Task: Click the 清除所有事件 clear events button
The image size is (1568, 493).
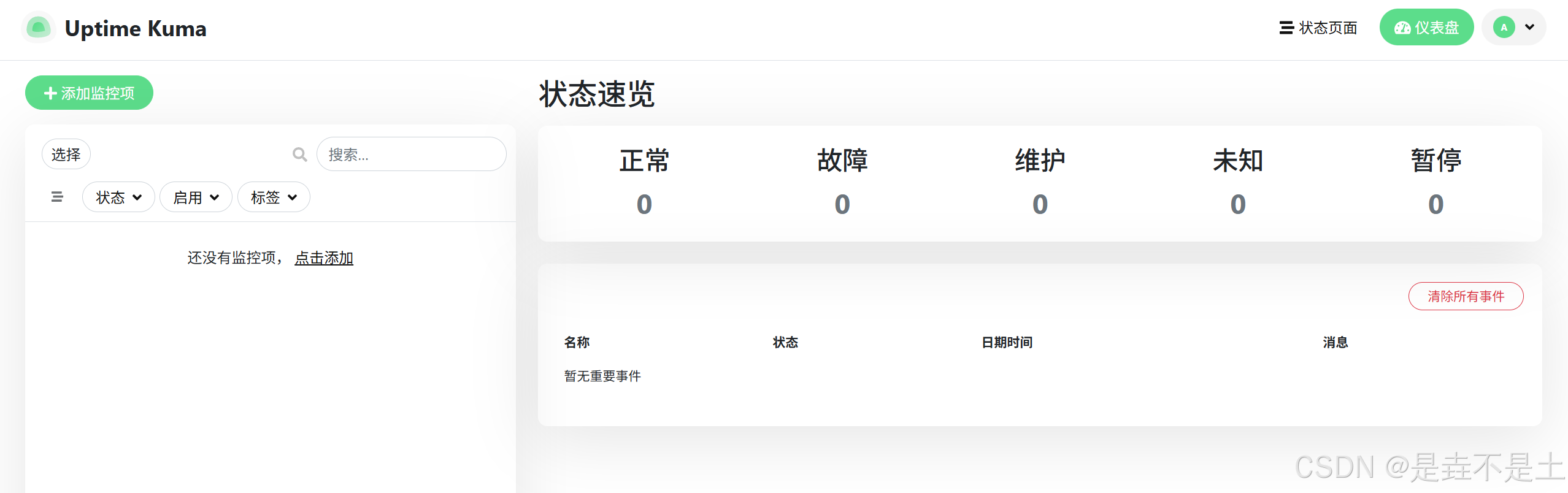Action: pyautogui.click(x=1466, y=296)
